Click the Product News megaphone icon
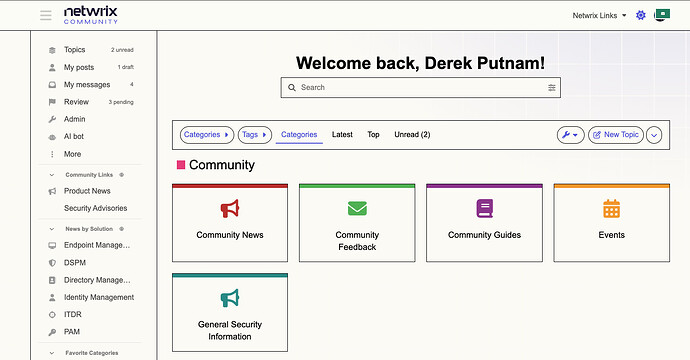690x360 pixels. click(52, 191)
